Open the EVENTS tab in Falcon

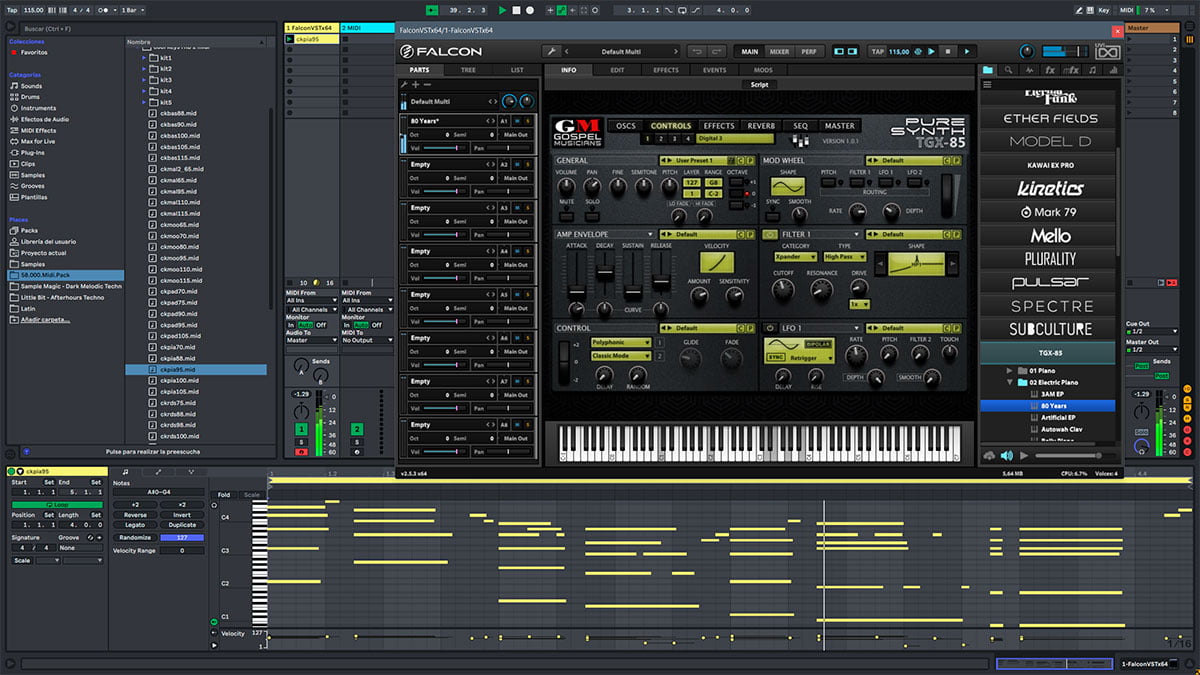click(x=715, y=70)
